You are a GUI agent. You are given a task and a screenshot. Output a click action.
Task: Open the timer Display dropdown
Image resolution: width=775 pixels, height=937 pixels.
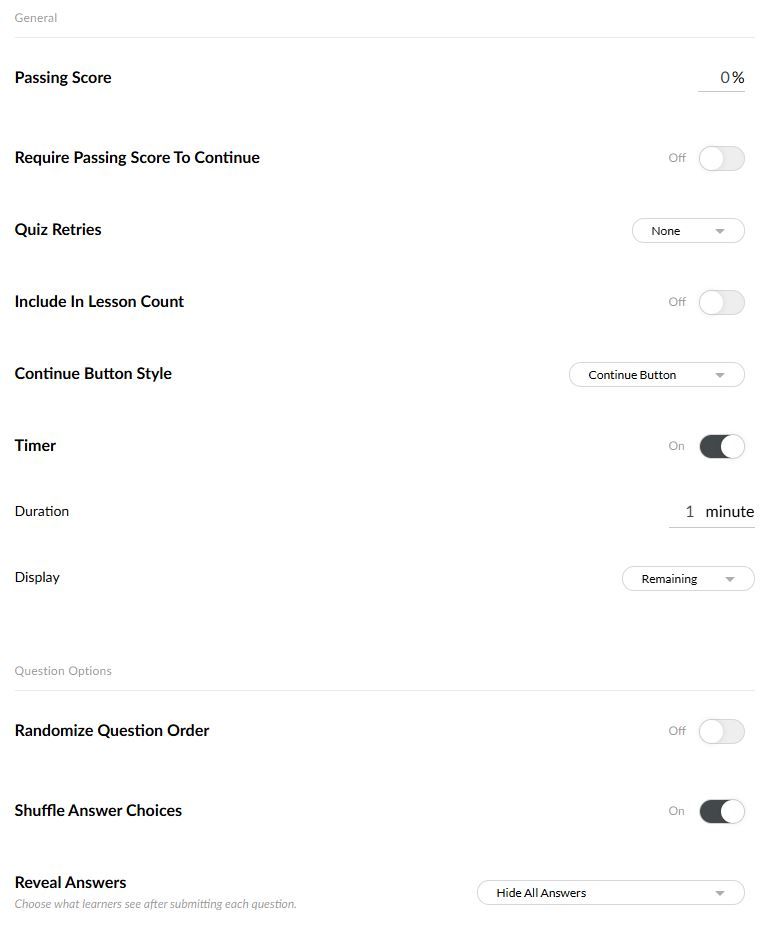pos(687,579)
